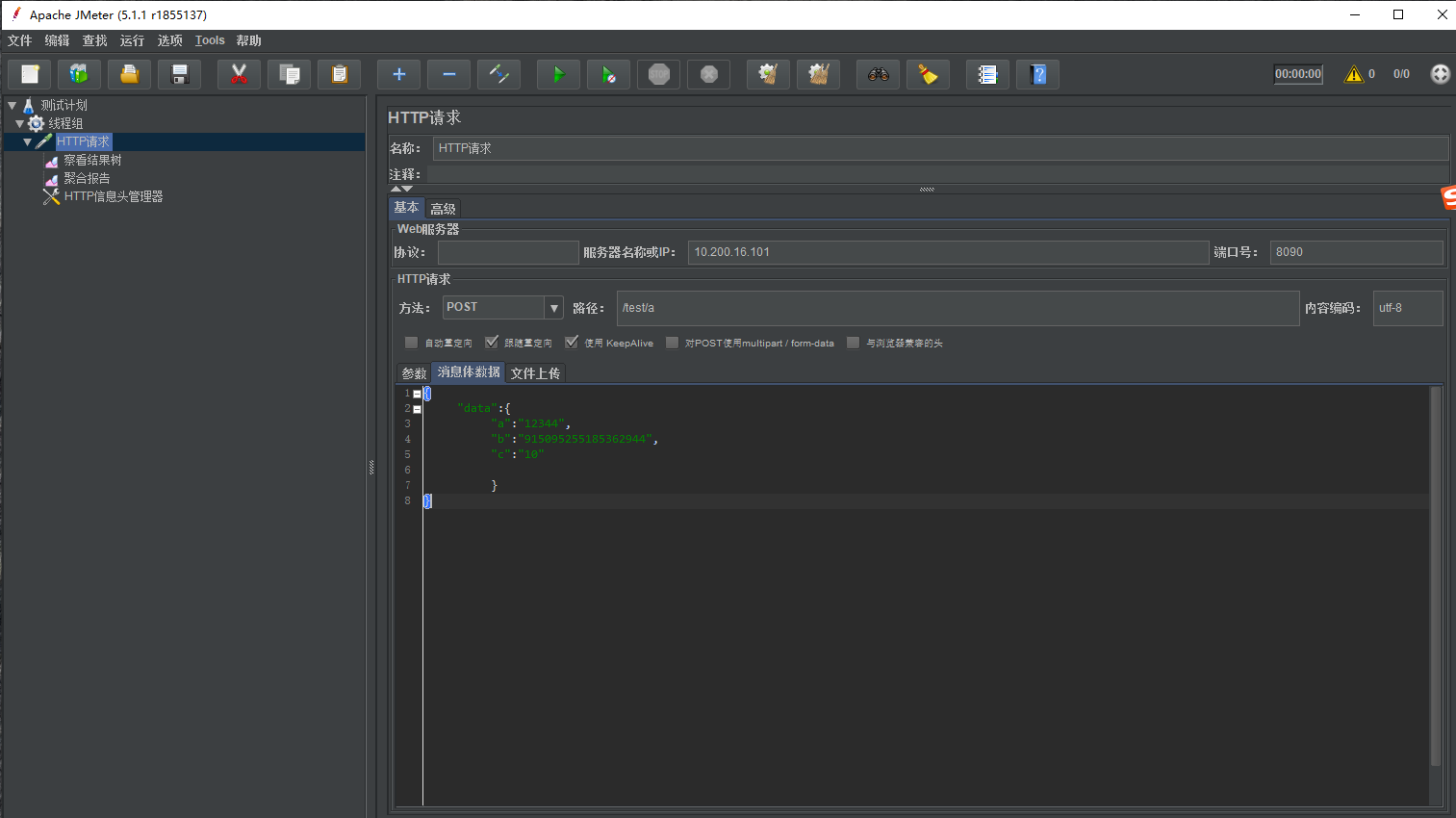Save the test plan with the disk icon
Screen dimensions: 1456x818
tap(179, 74)
